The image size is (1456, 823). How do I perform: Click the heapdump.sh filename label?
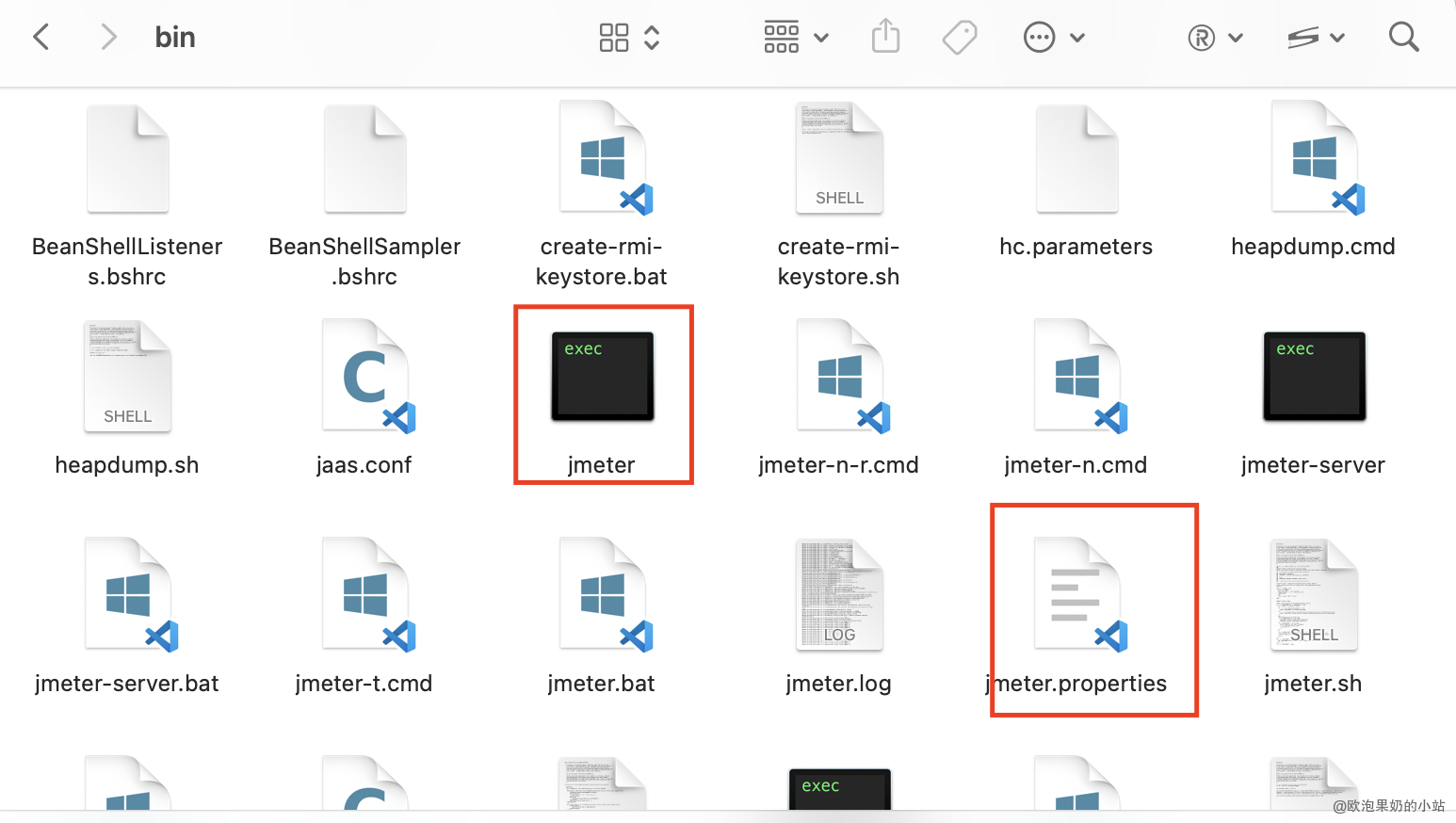[x=126, y=465]
